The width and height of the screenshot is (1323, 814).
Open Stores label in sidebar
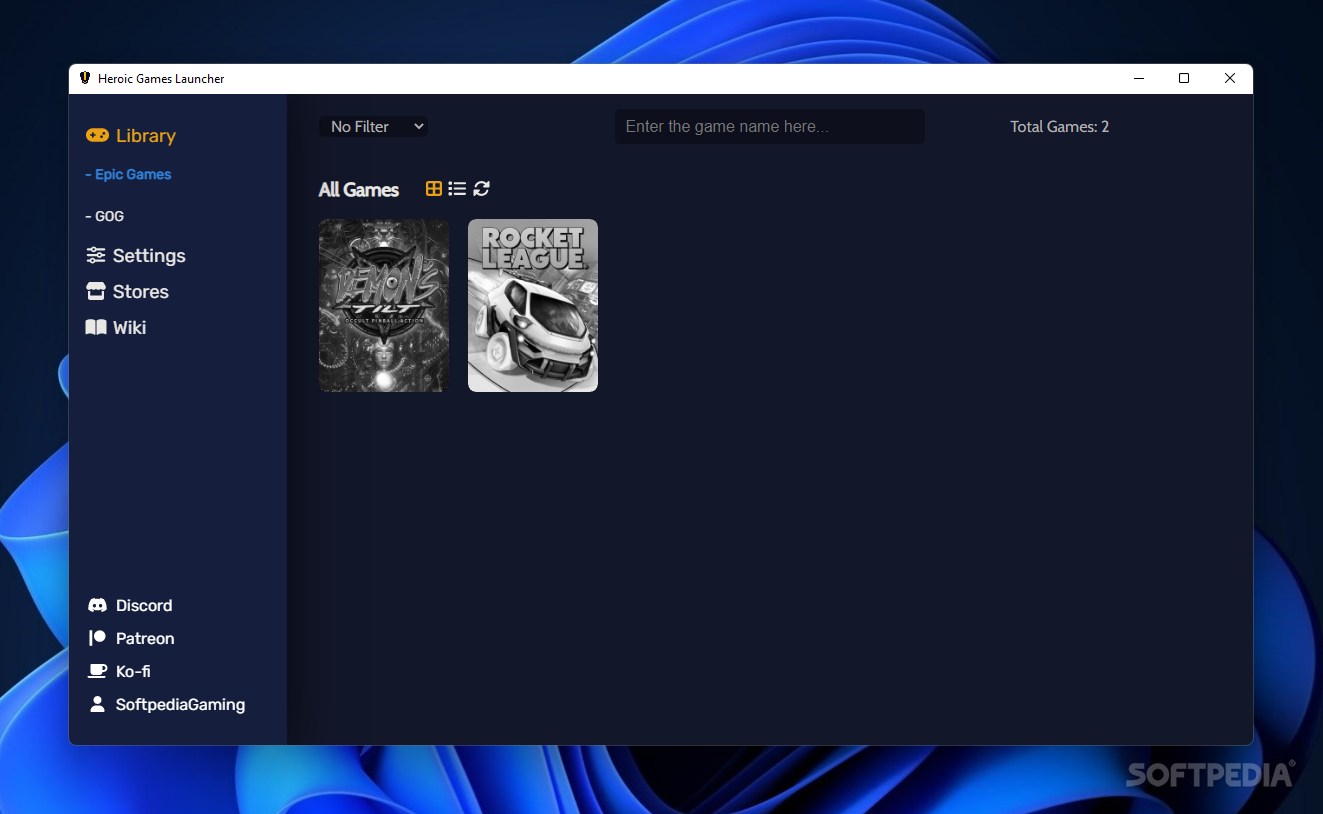click(141, 291)
